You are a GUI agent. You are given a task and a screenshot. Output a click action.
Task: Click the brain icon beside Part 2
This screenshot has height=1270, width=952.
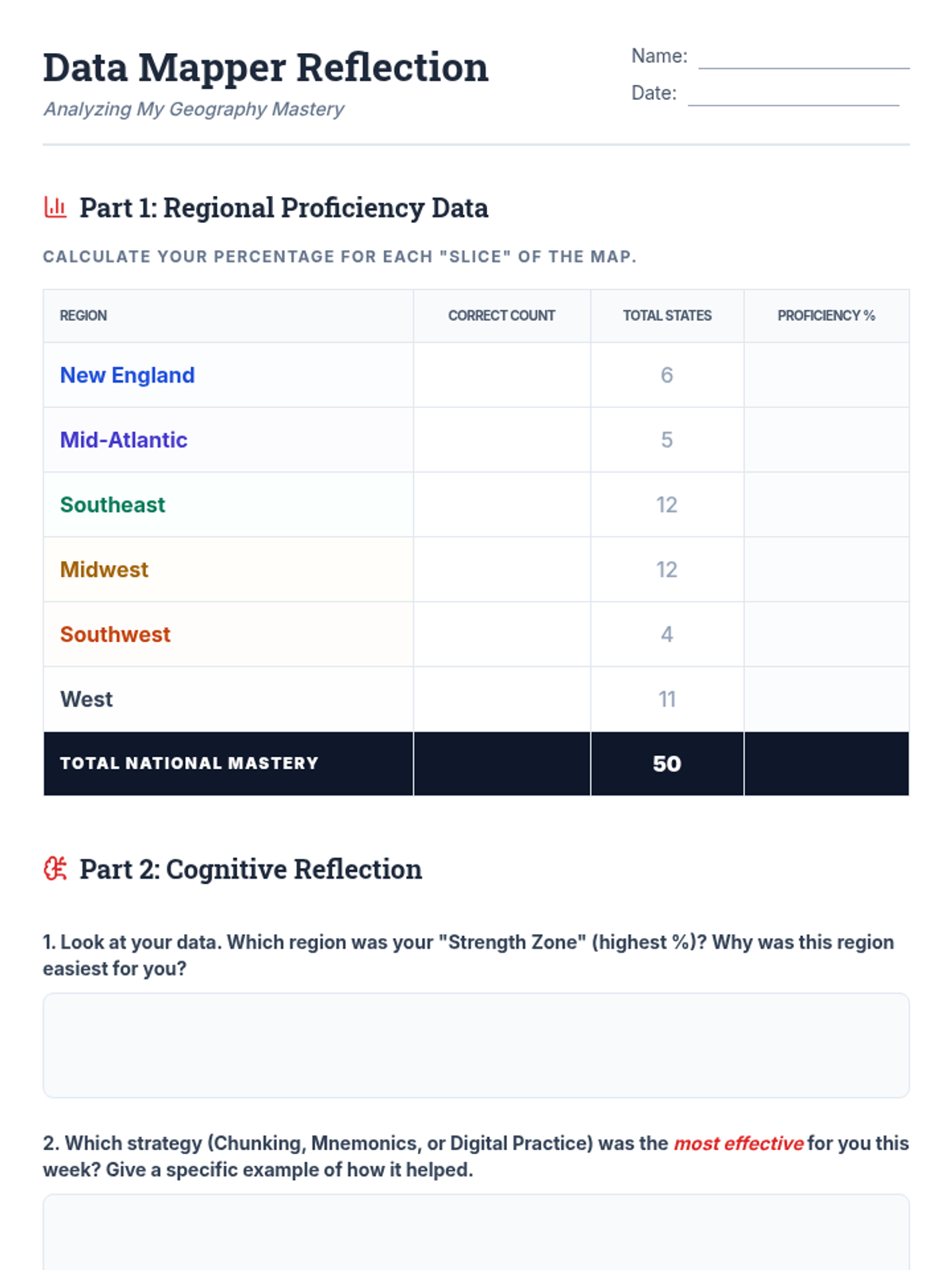[x=55, y=869]
